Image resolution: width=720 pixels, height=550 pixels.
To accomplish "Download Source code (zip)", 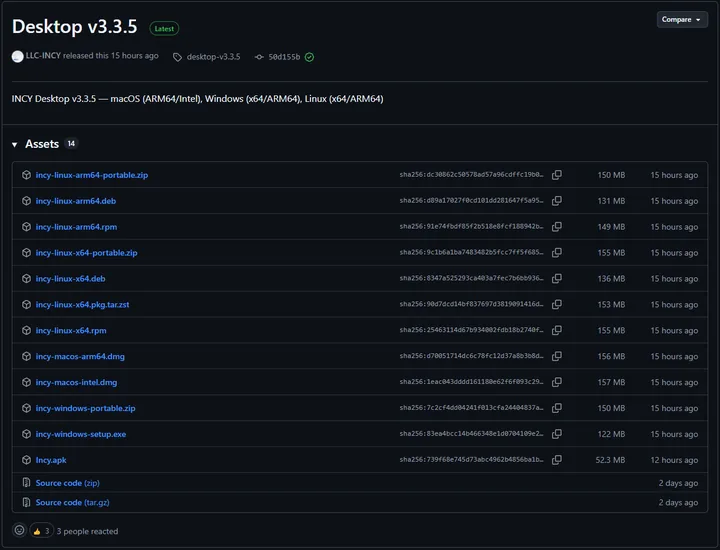I will 68,483.
